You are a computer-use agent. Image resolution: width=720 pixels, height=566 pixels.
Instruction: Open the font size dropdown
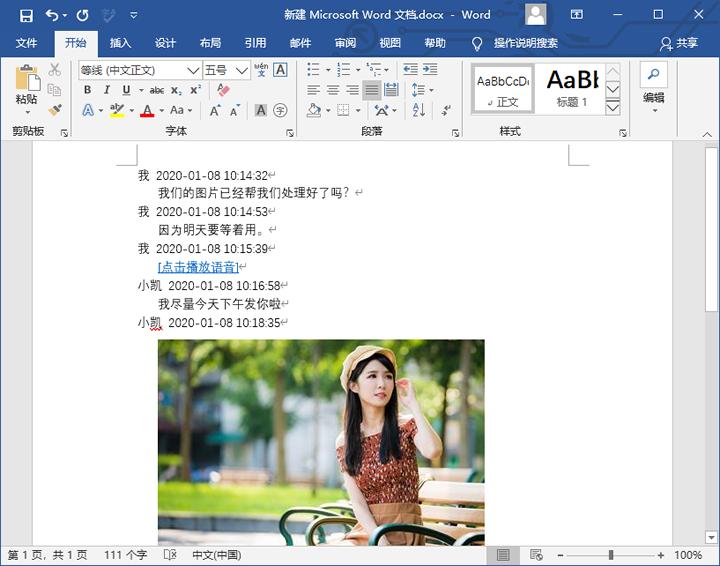(242, 71)
